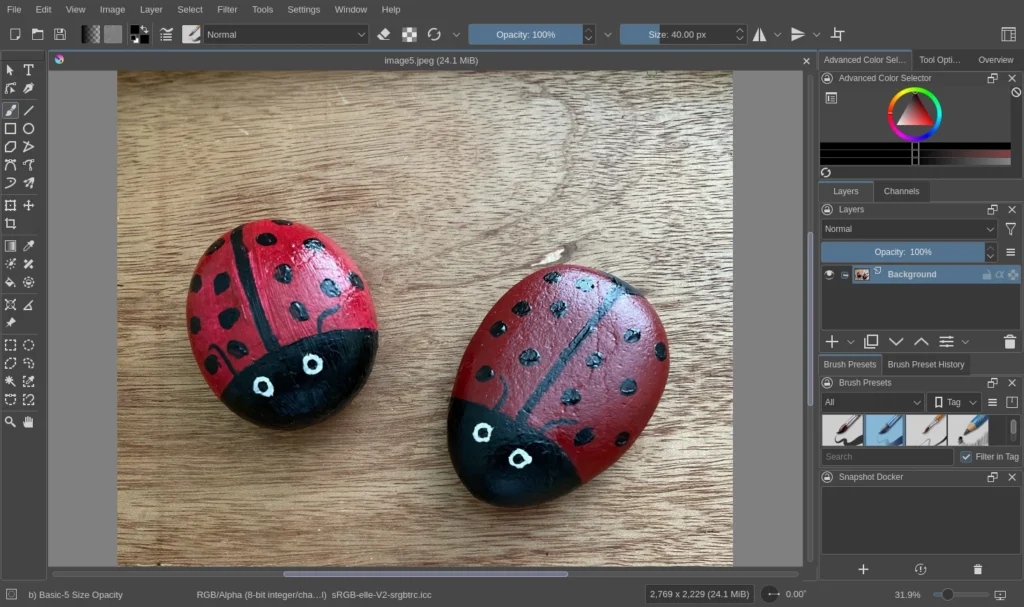Open the Layer menu
This screenshot has width=1024, height=607.
[151, 9]
